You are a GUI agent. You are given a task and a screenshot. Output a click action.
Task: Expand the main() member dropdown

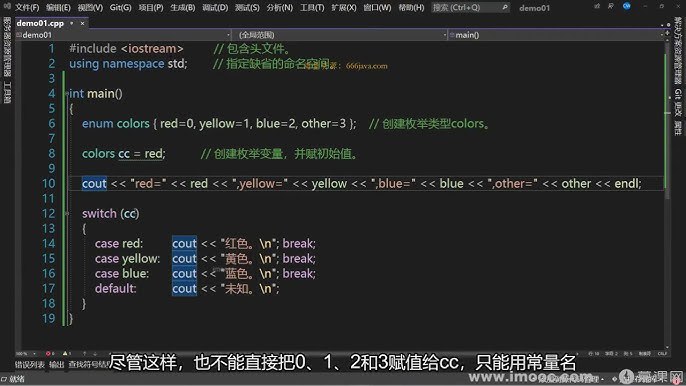[556, 35]
